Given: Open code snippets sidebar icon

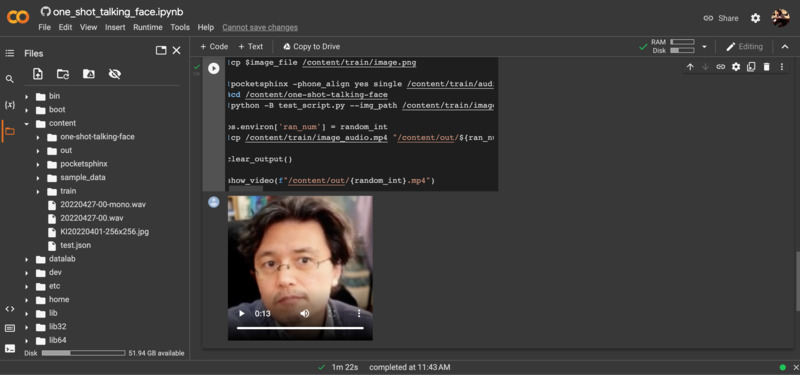Looking at the screenshot, I should 10,309.
